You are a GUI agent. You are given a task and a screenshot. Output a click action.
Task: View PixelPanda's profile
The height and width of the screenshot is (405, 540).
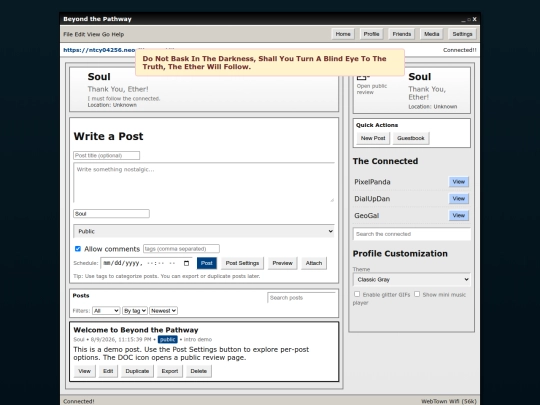(458, 182)
